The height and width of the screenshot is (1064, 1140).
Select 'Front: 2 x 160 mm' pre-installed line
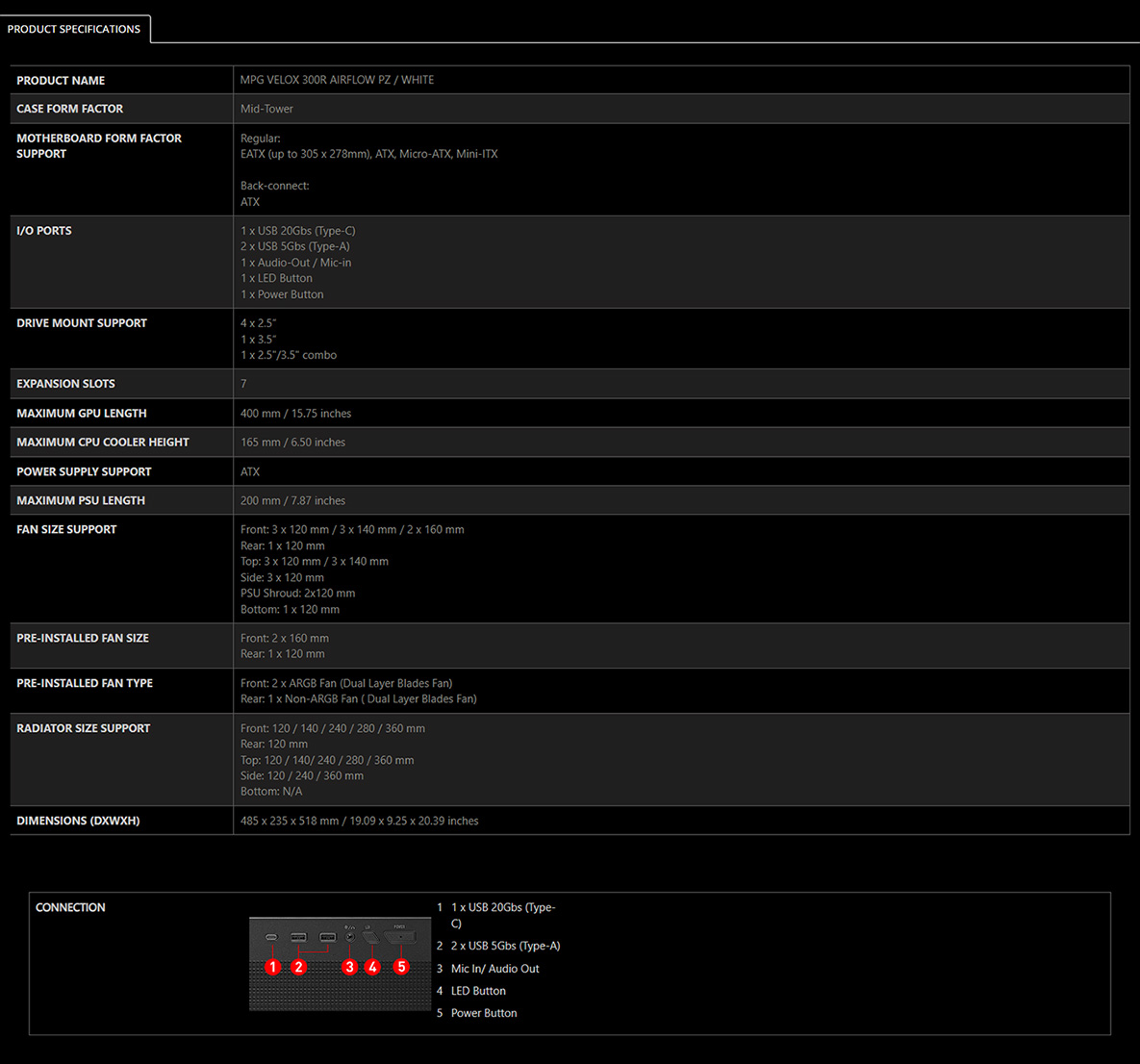click(284, 639)
